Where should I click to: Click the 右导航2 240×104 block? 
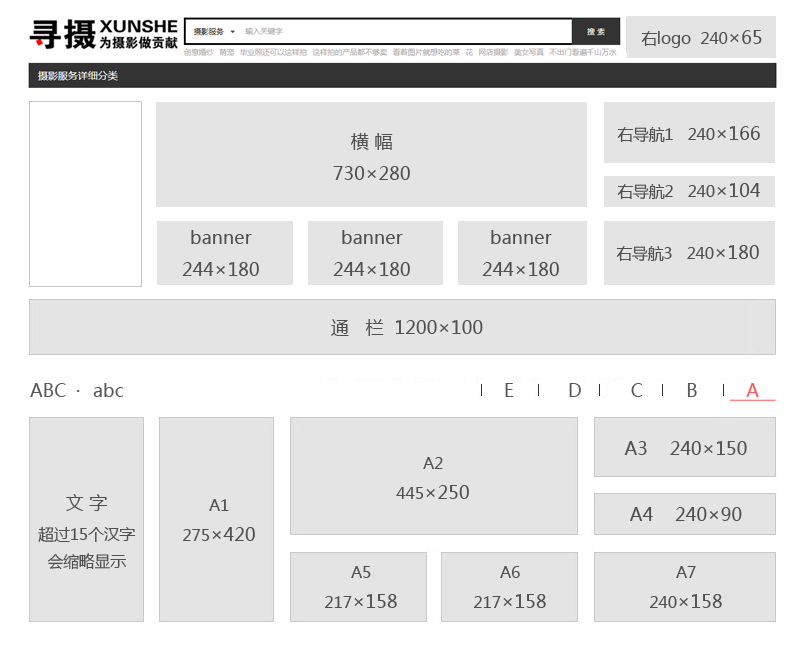689,191
